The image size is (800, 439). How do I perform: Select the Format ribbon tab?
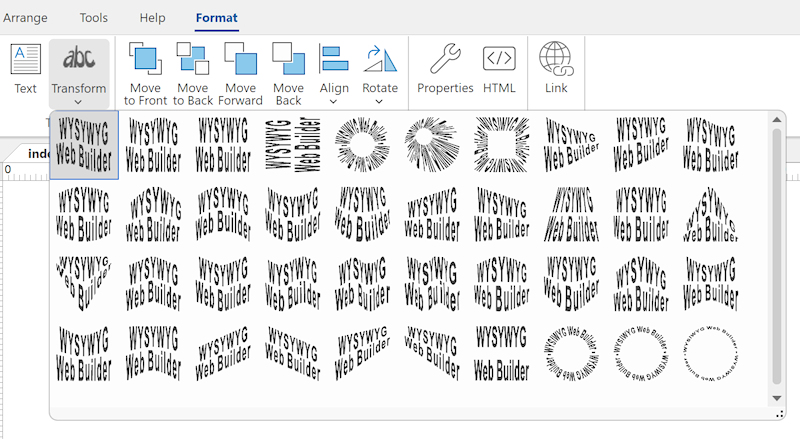click(x=217, y=18)
